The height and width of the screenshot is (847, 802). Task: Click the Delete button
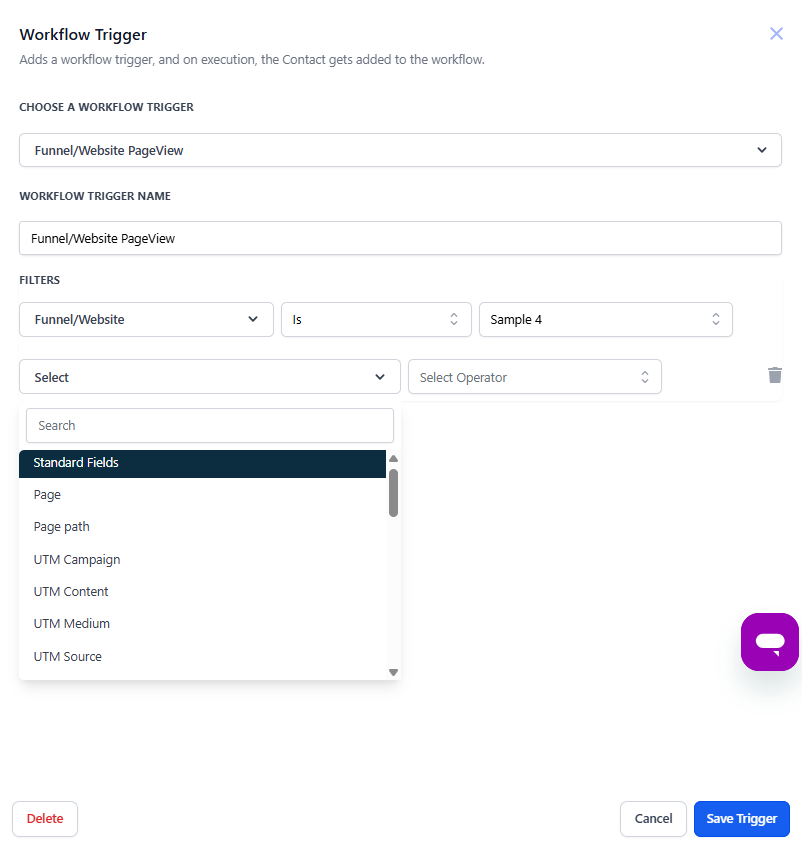pyautogui.click(x=44, y=818)
